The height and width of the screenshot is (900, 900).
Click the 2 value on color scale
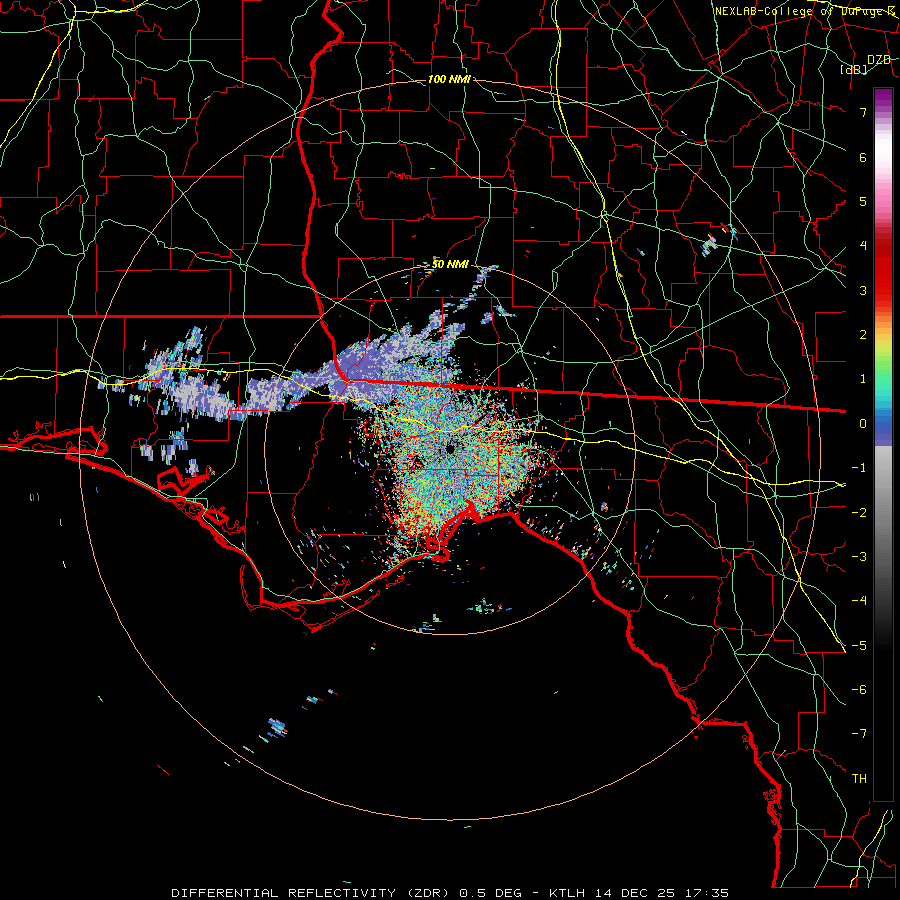click(863, 334)
